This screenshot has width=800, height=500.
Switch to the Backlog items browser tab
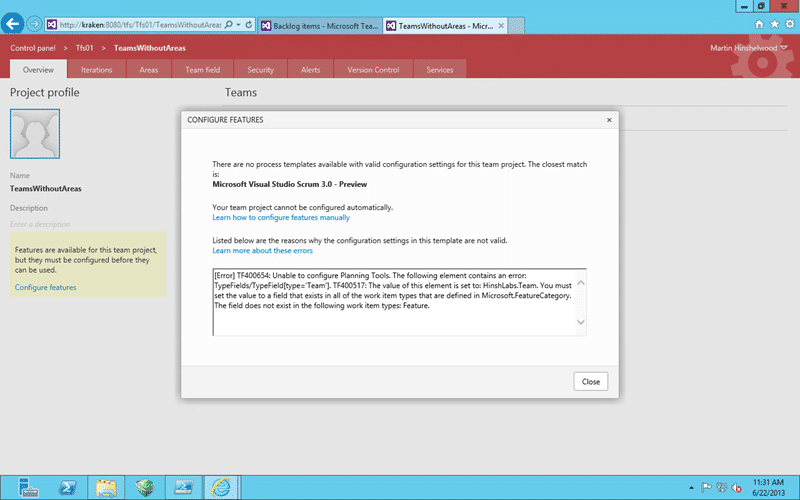(x=320, y=26)
